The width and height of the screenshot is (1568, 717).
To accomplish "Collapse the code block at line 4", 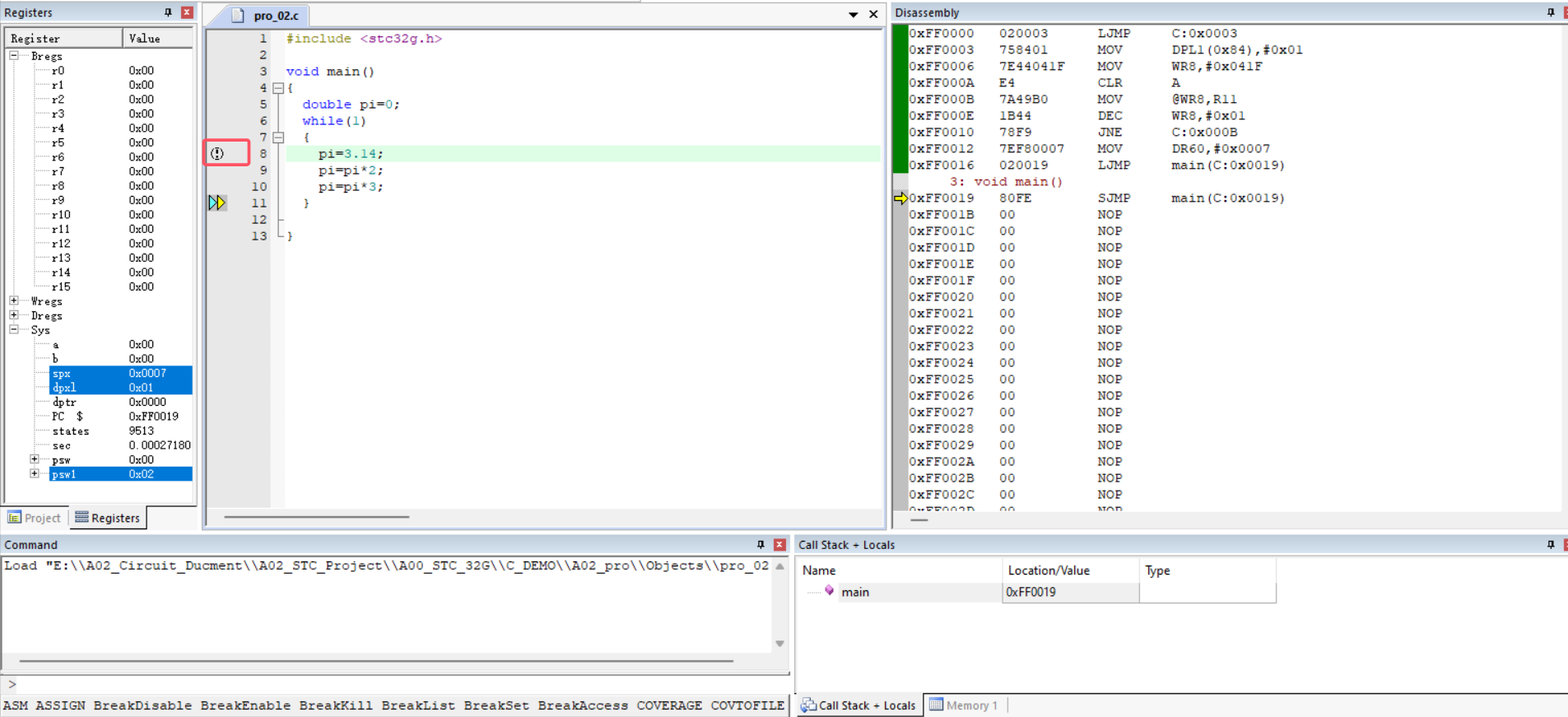I will pos(278,88).
